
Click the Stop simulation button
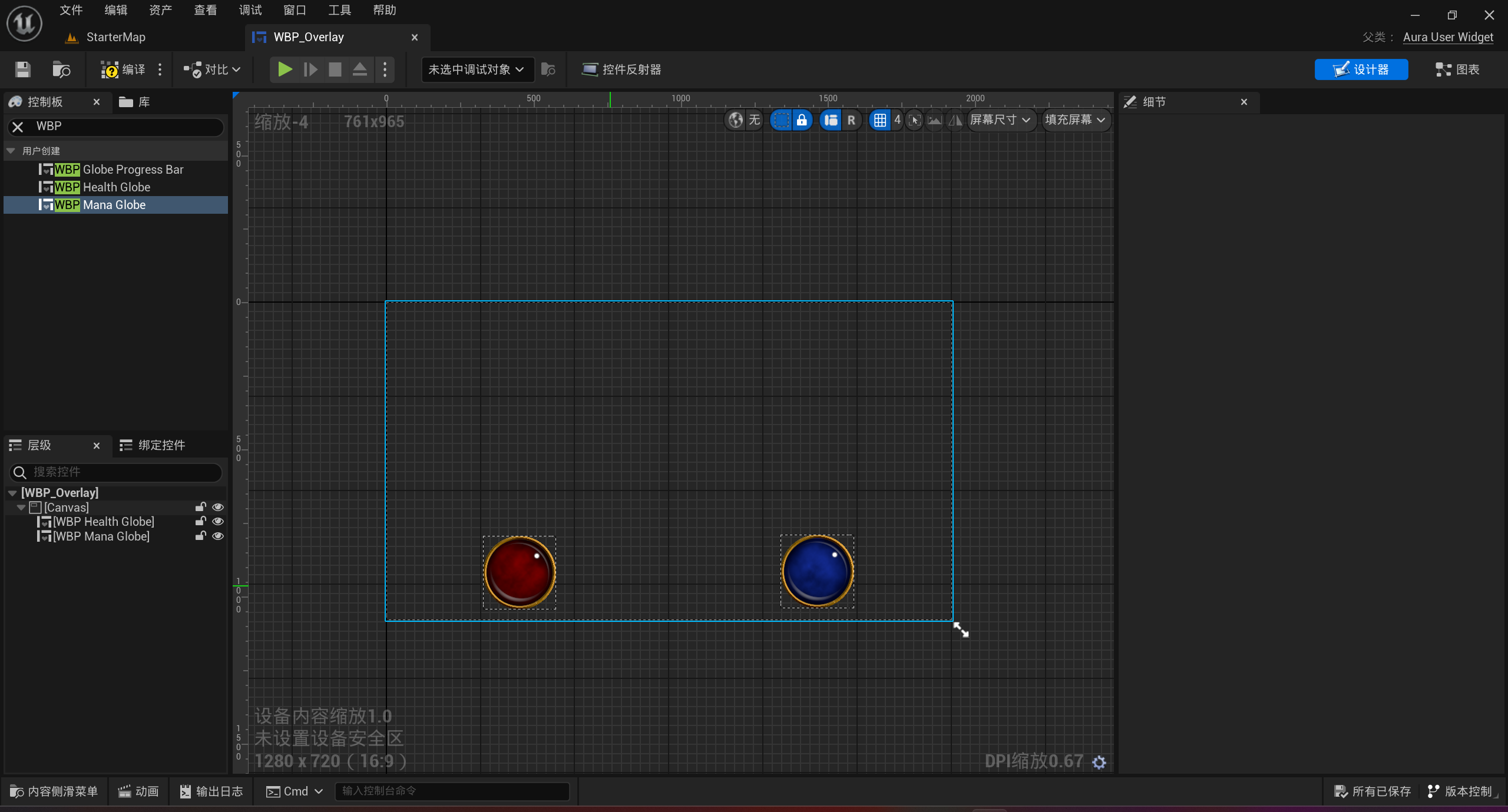pos(335,69)
